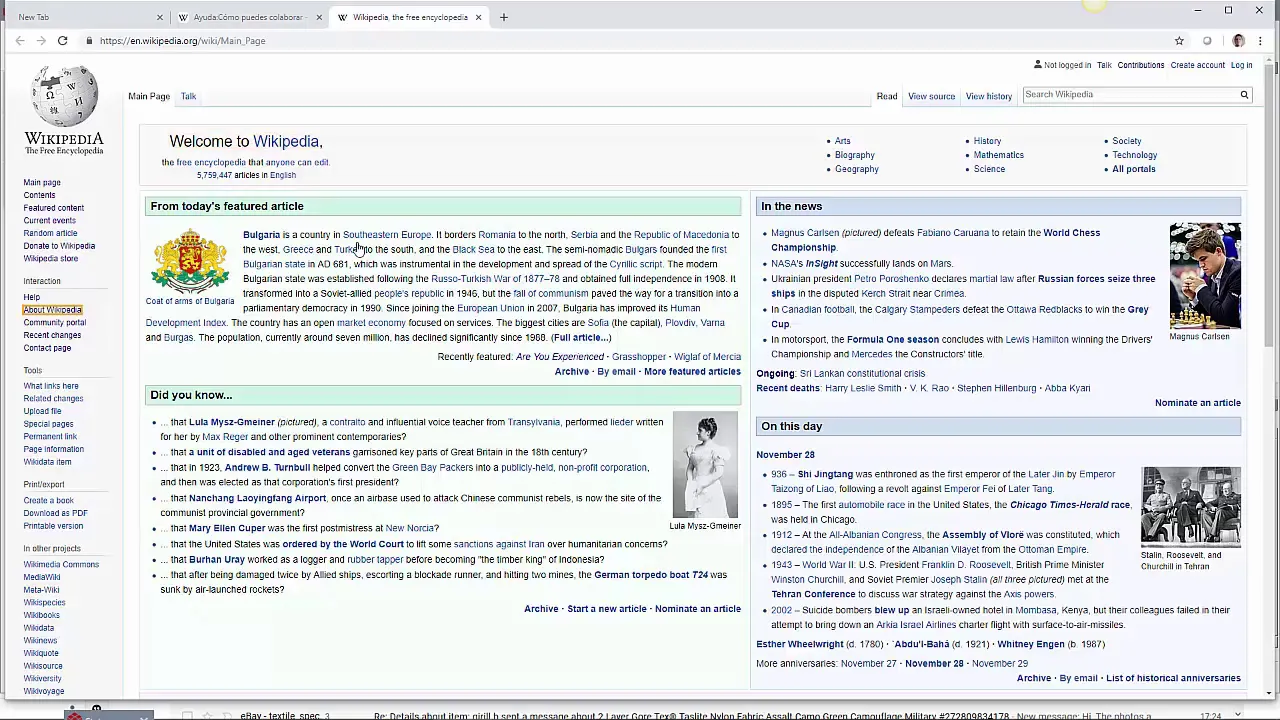Open the Fabiano Caruana news link

953,233
